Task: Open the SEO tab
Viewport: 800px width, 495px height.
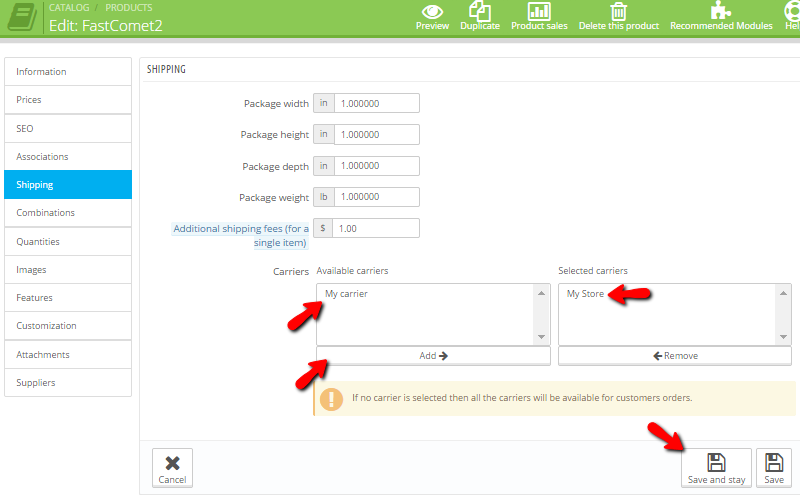Action: (68, 129)
